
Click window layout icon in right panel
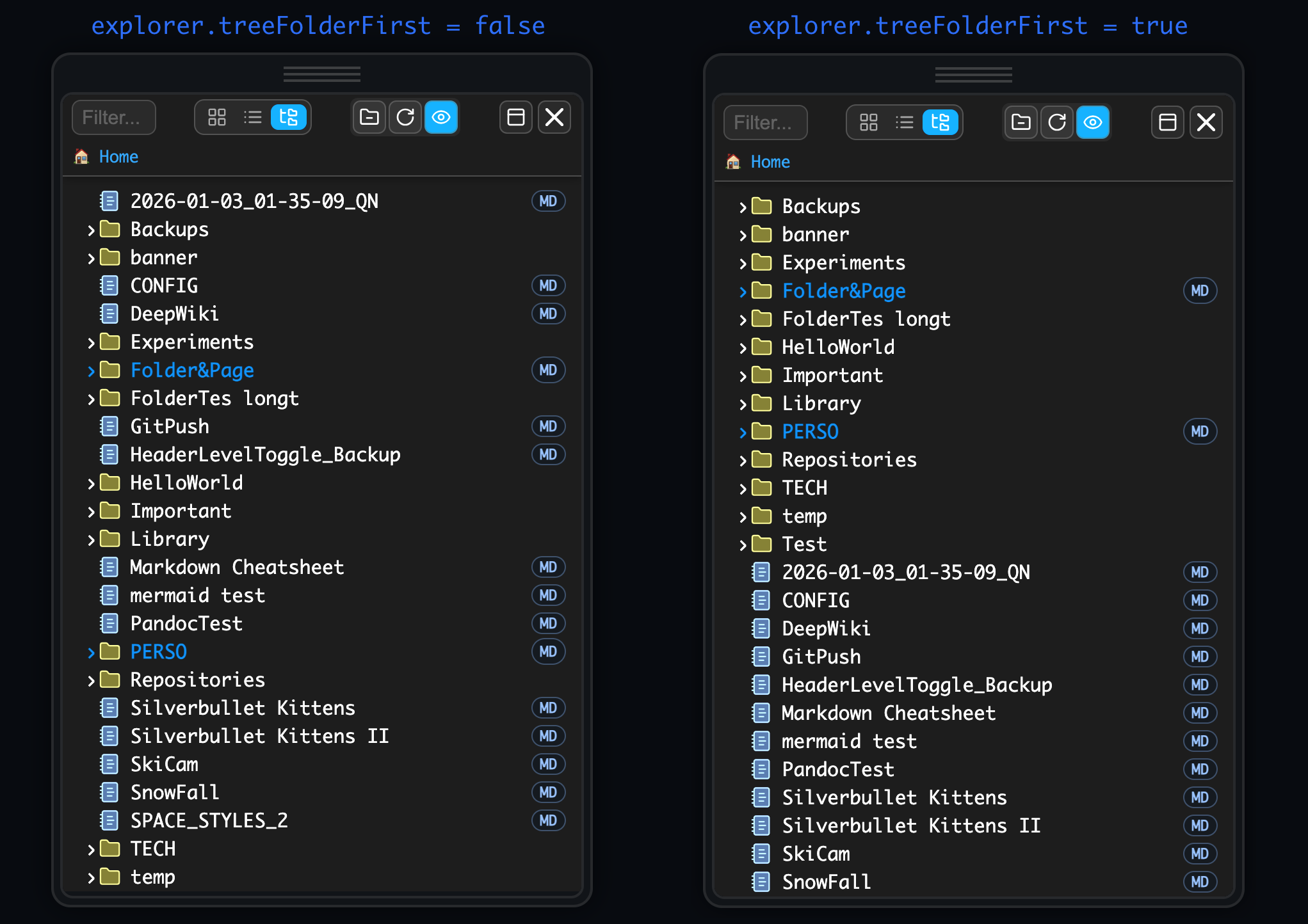point(1167,122)
